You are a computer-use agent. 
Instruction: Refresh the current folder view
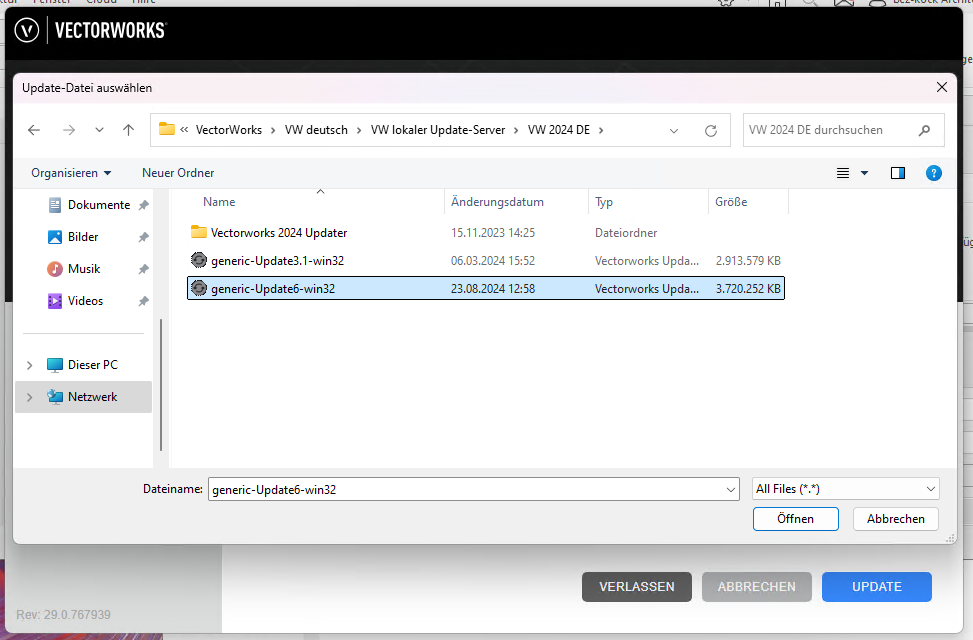711,130
